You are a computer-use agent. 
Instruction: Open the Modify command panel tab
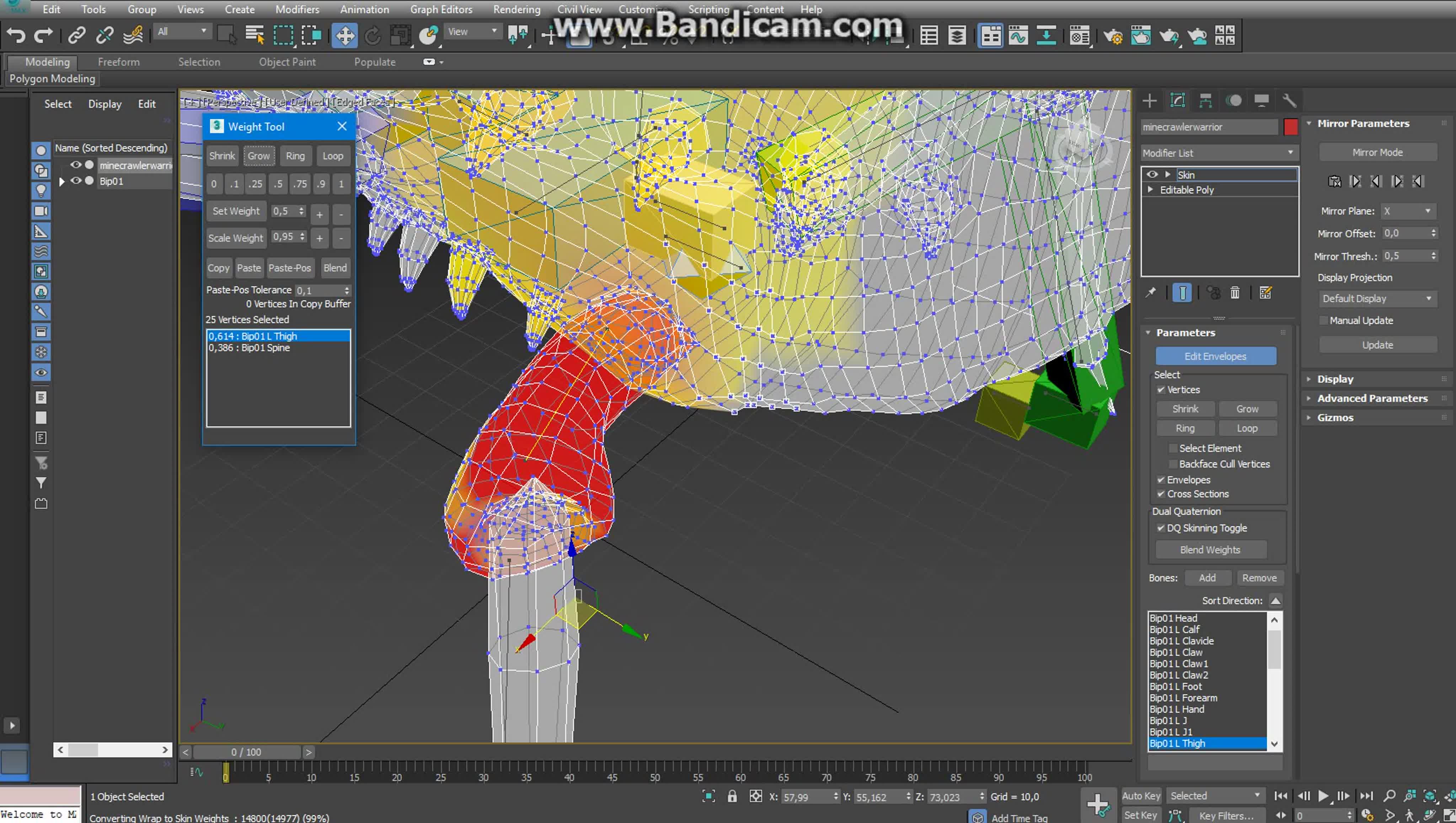tap(1177, 101)
